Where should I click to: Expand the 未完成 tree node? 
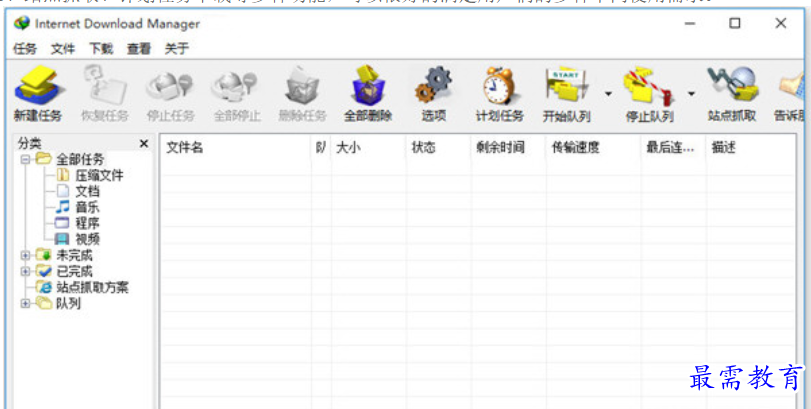tap(25, 255)
